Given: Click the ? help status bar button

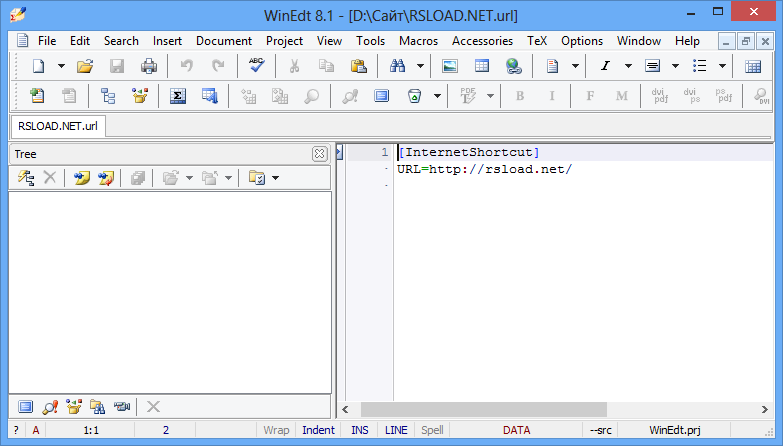Looking at the screenshot, I should pyautogui.click(x=16, y=430).
